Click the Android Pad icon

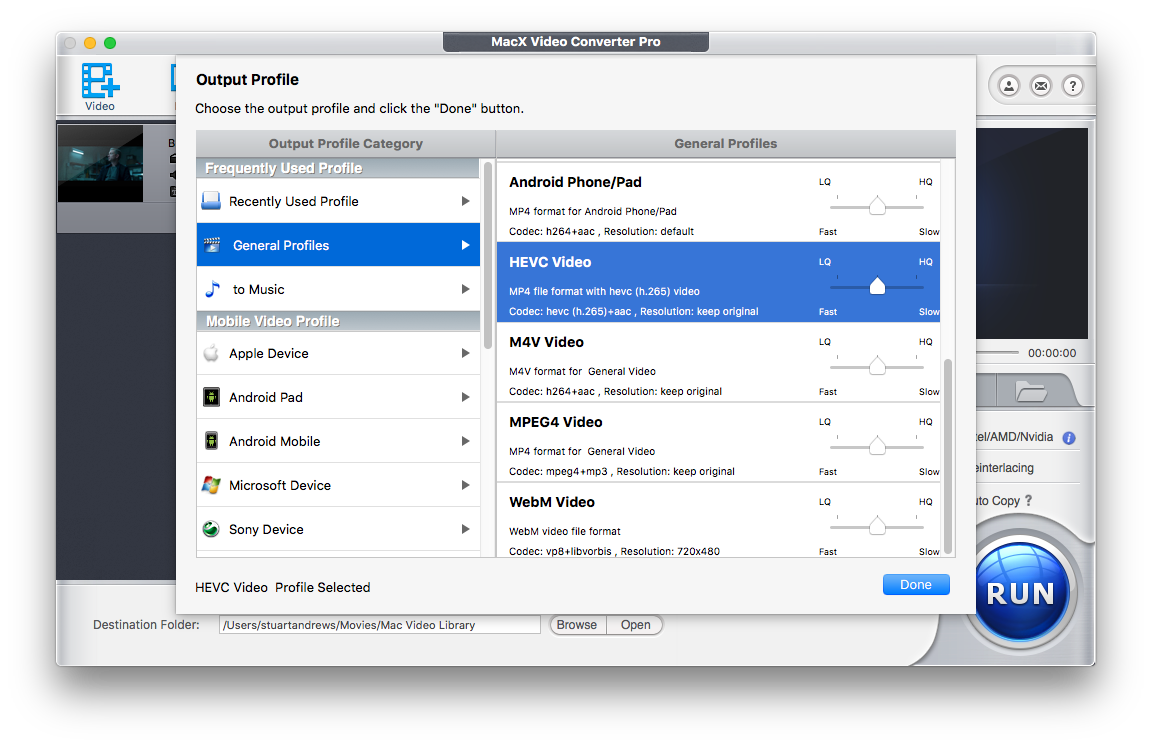click(x=211, y=397)
